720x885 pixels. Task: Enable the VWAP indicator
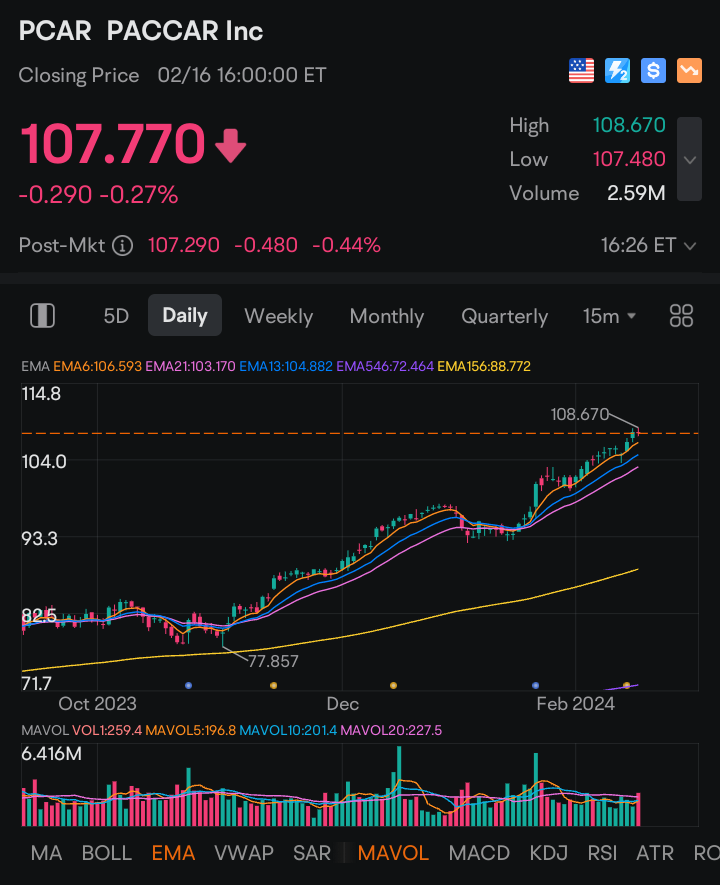click(x=244, y=853)
